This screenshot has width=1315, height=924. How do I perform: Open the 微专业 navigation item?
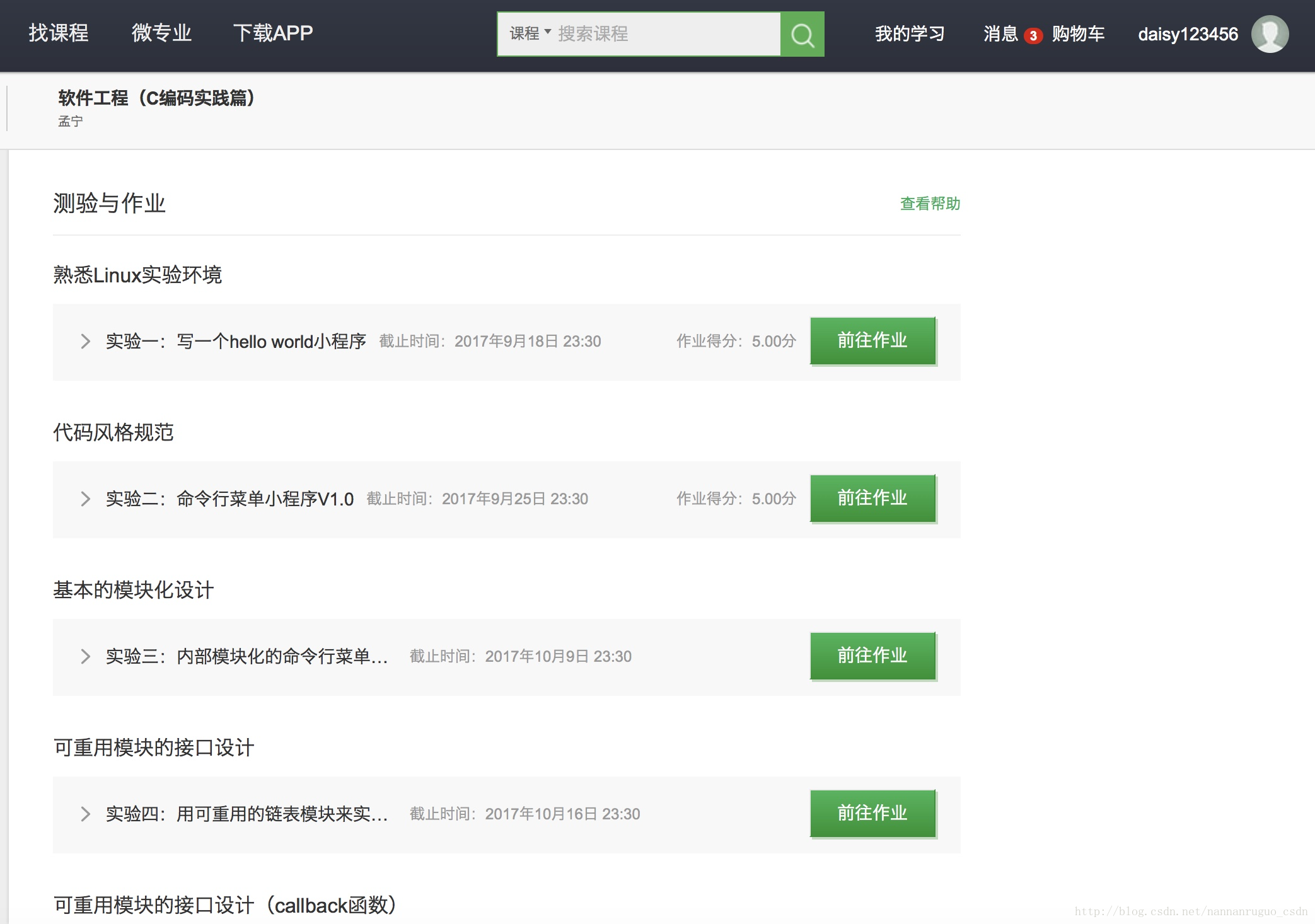[x=161, y=33]
